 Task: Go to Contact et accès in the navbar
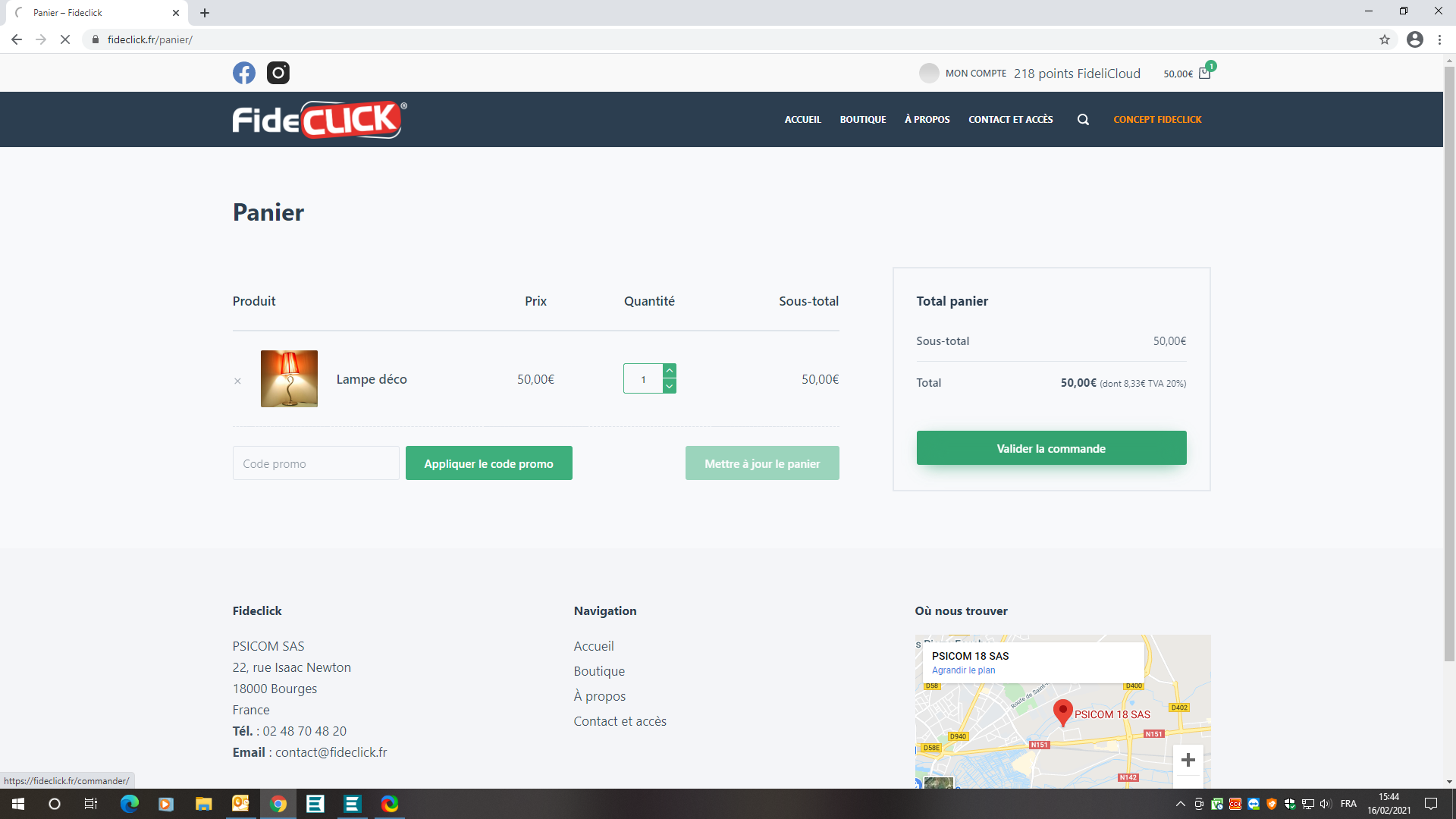pos(1010,120)
